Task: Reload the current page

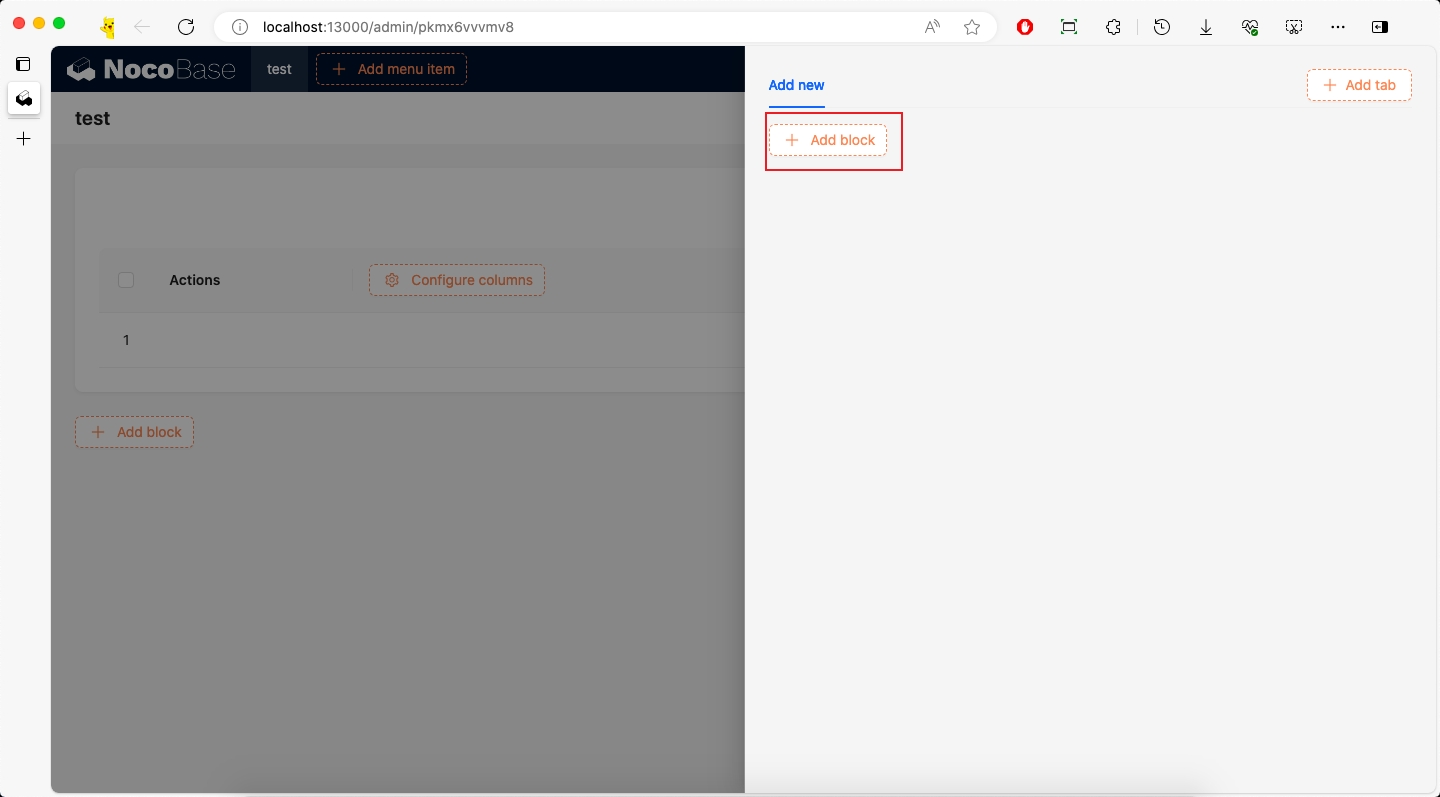Action: [x=186, y=27]
